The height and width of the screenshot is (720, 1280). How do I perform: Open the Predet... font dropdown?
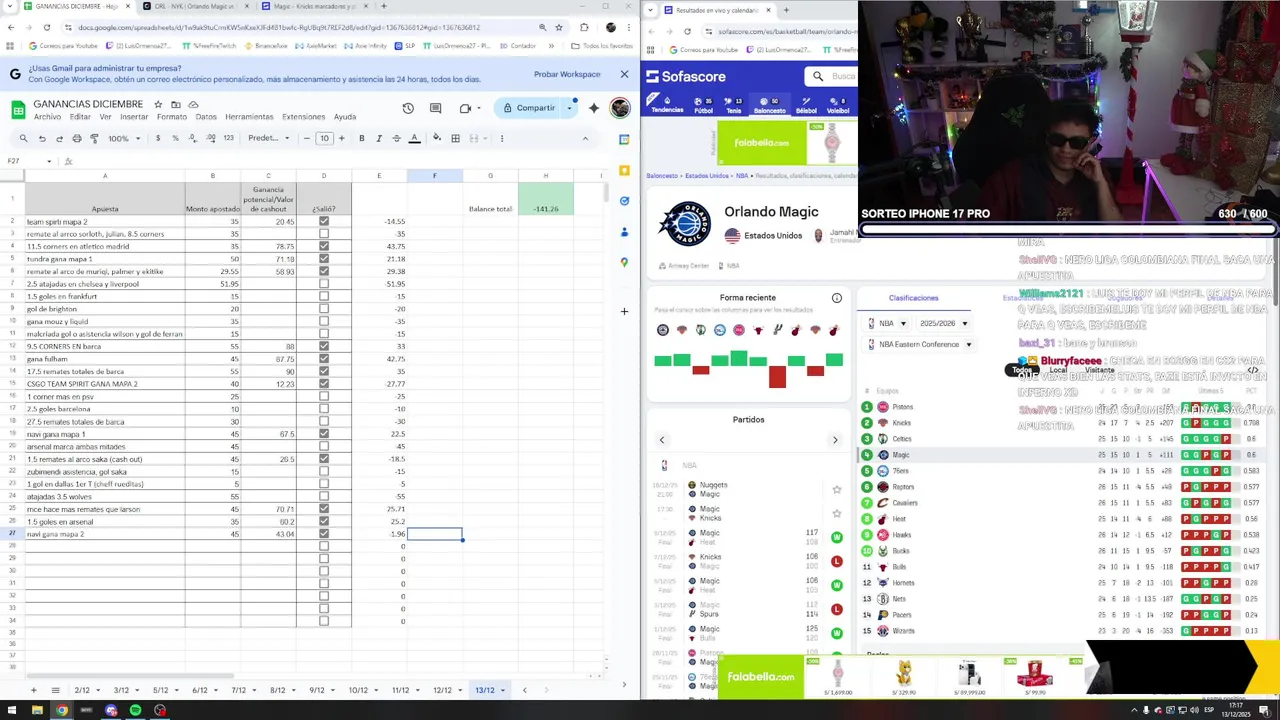pos(268,138)
